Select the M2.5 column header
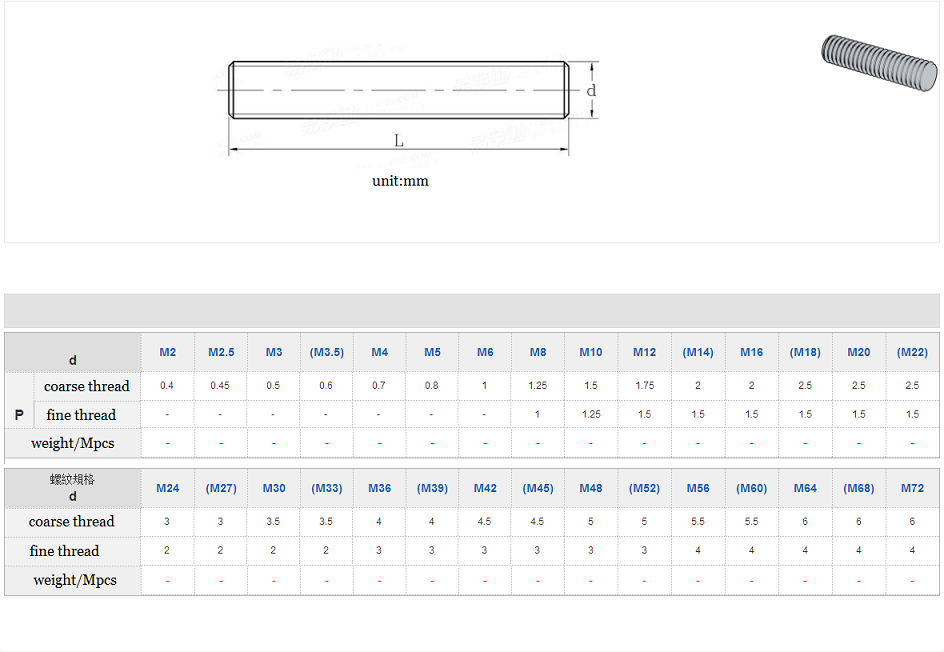Image resolution: width=944 pixels, height=652 pixels. pyautogui.click(x=221, y=352)
